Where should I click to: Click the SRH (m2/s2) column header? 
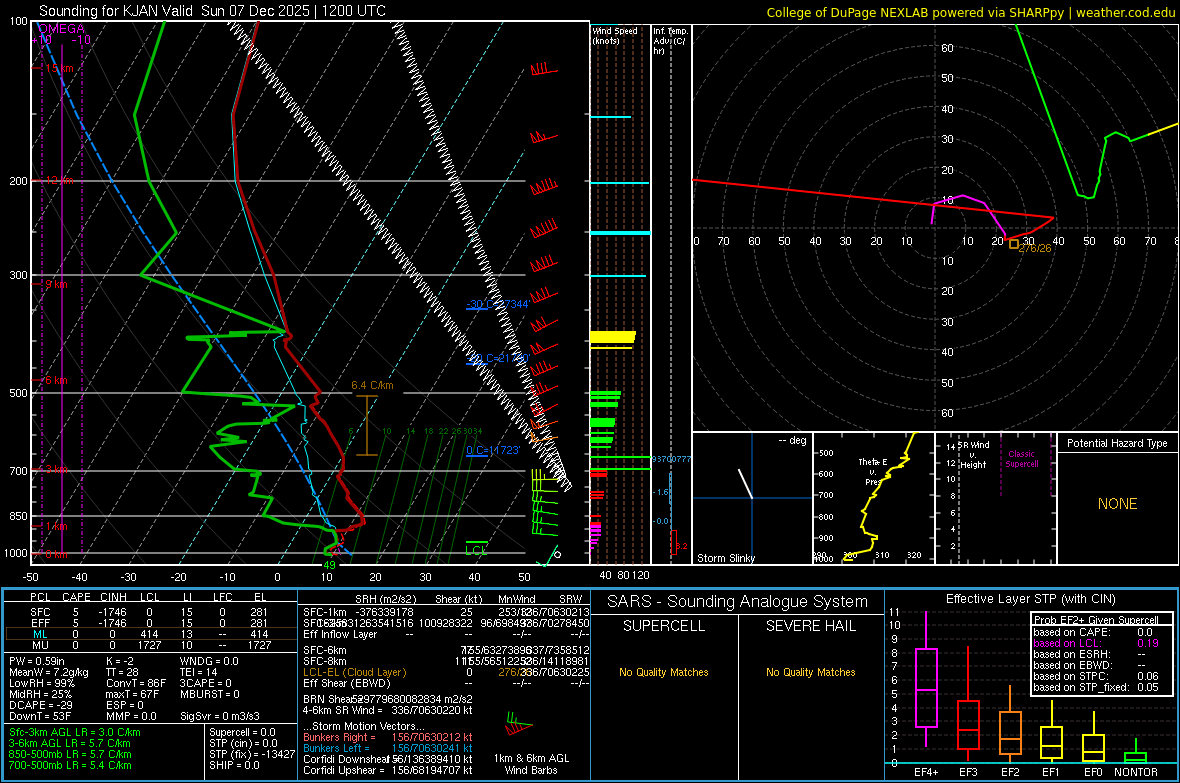(385, 599)
